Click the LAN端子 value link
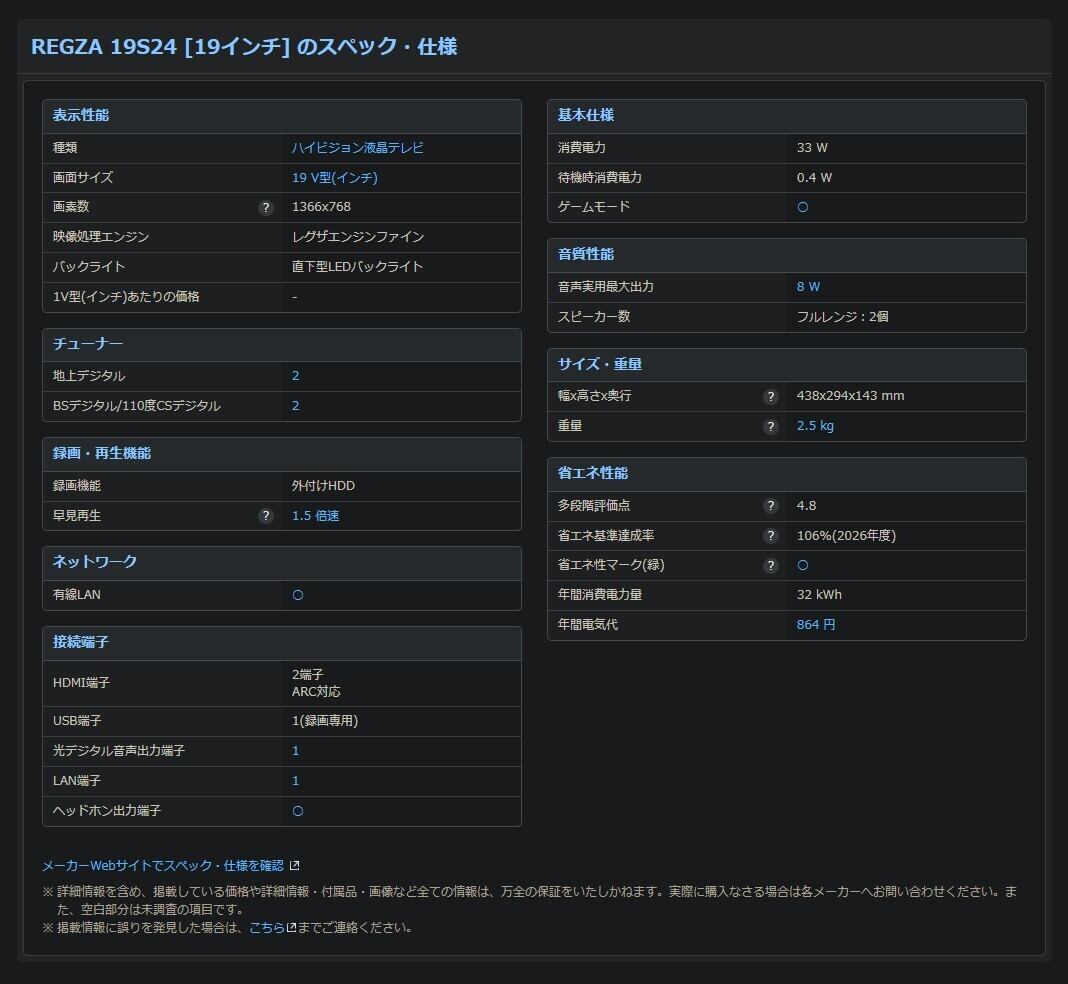This screenshot has width=1068, height=984. click(x=296, y=781)
